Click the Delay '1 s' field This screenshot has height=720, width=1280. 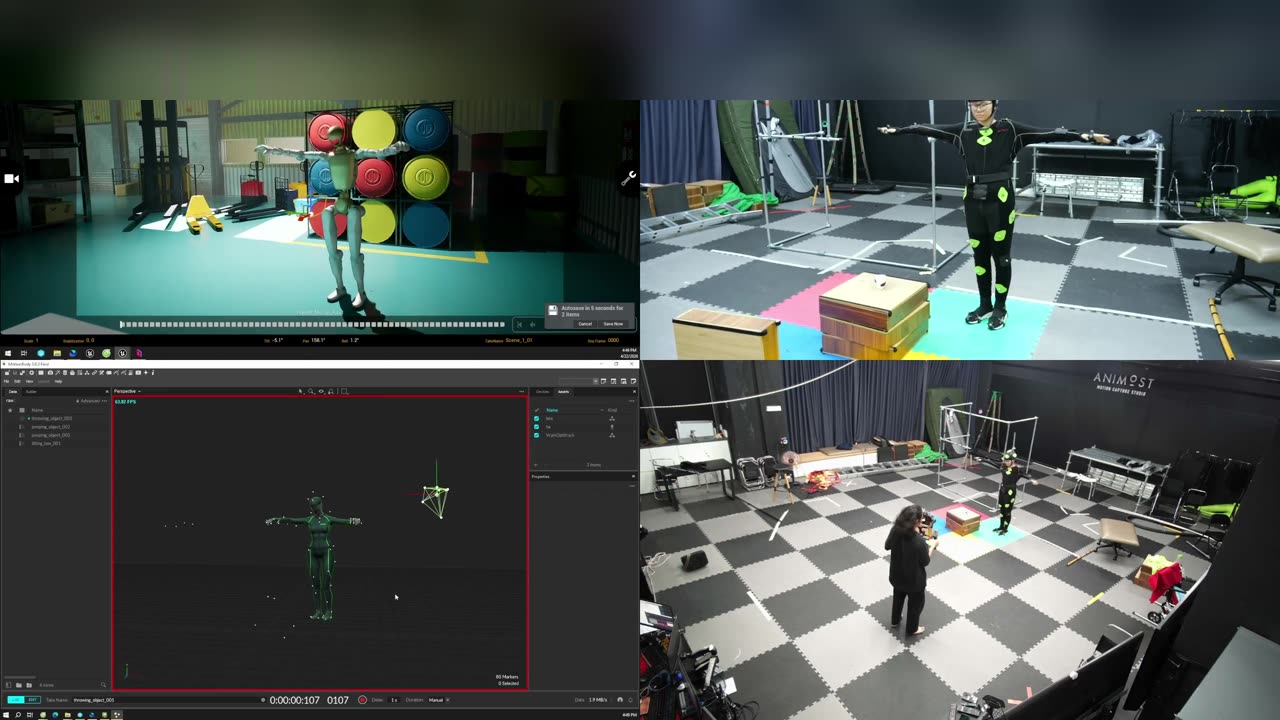click(x=394, y=700)
